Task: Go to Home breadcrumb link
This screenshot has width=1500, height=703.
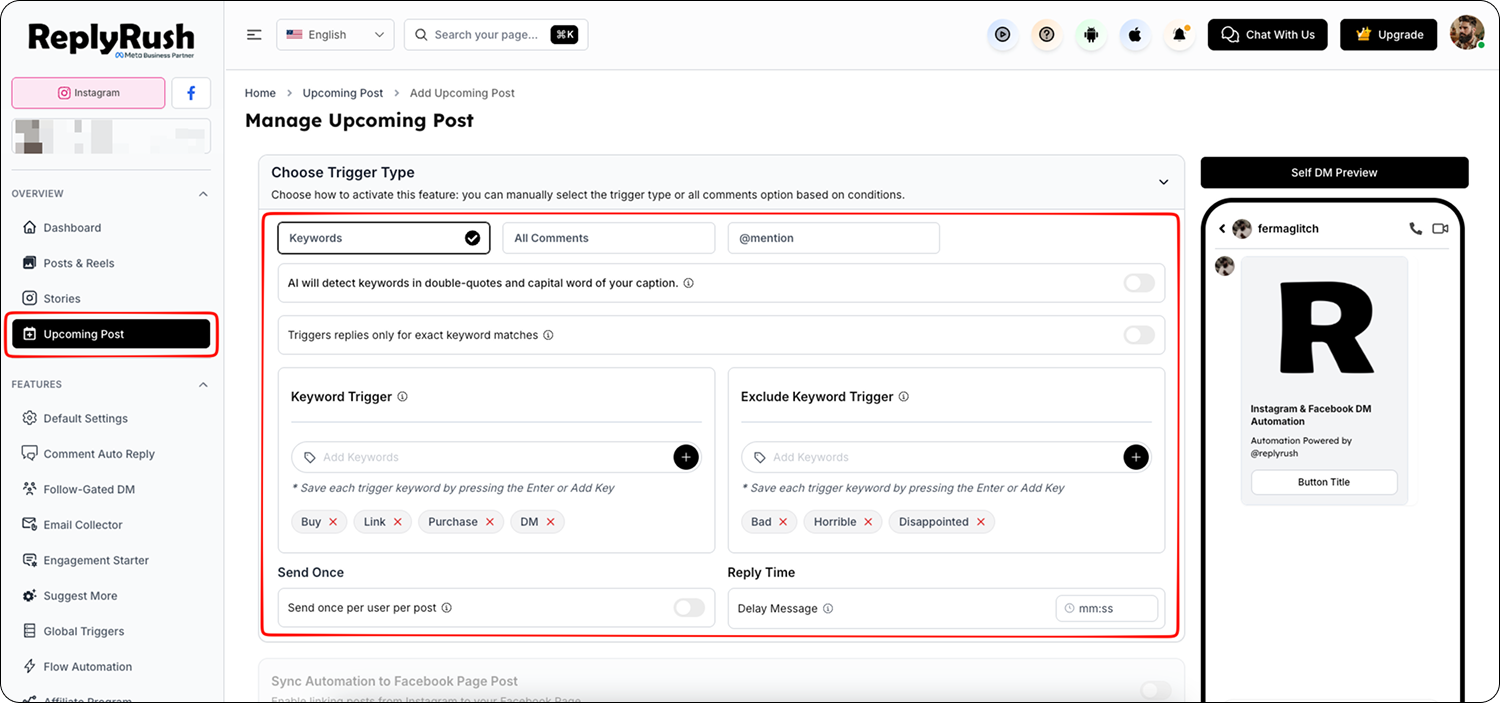Action: (260, 93)
